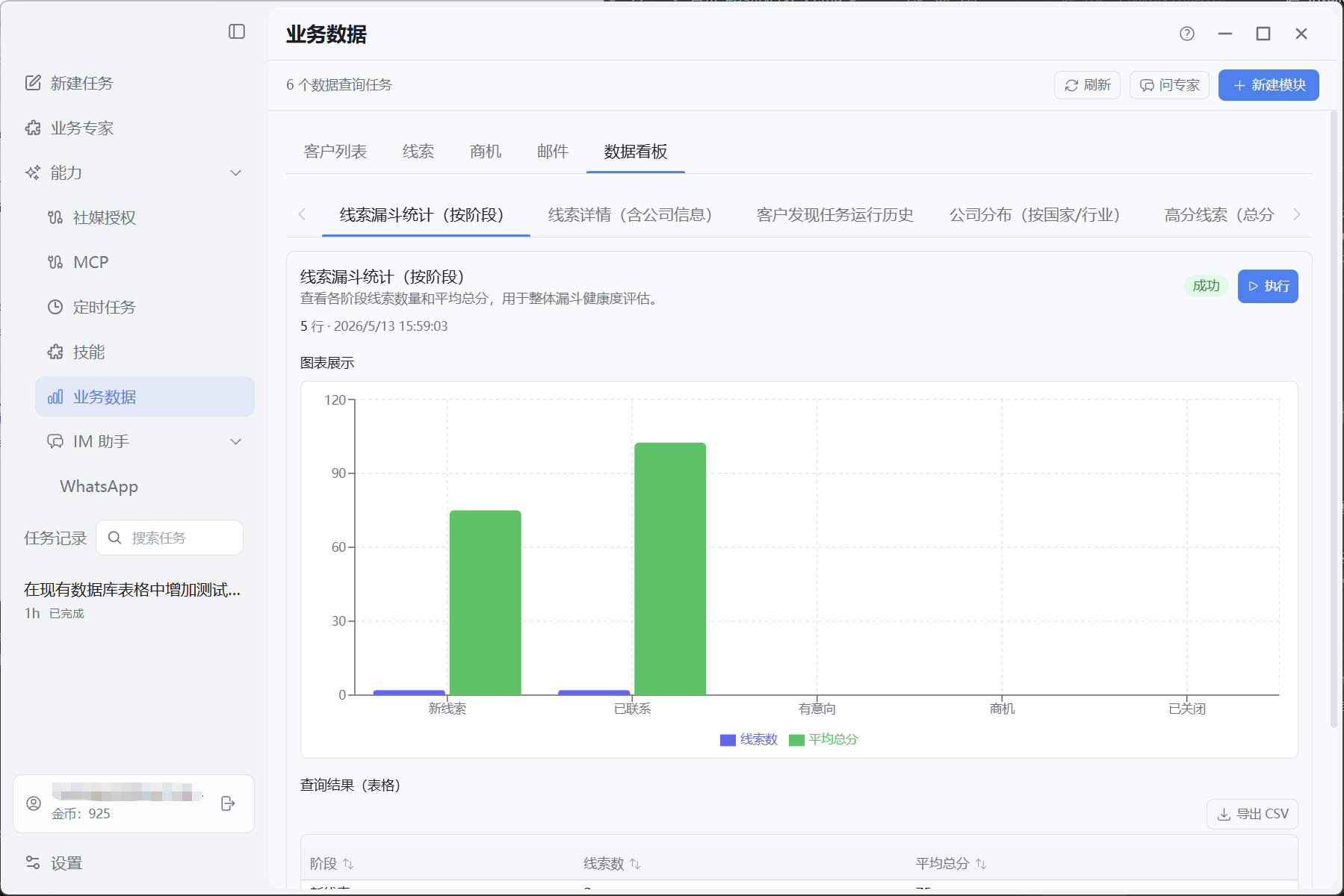Click the 业务专家 puzzle icon
The width and height of the screenshot is (1344, 896).
(x=33, y=128)
